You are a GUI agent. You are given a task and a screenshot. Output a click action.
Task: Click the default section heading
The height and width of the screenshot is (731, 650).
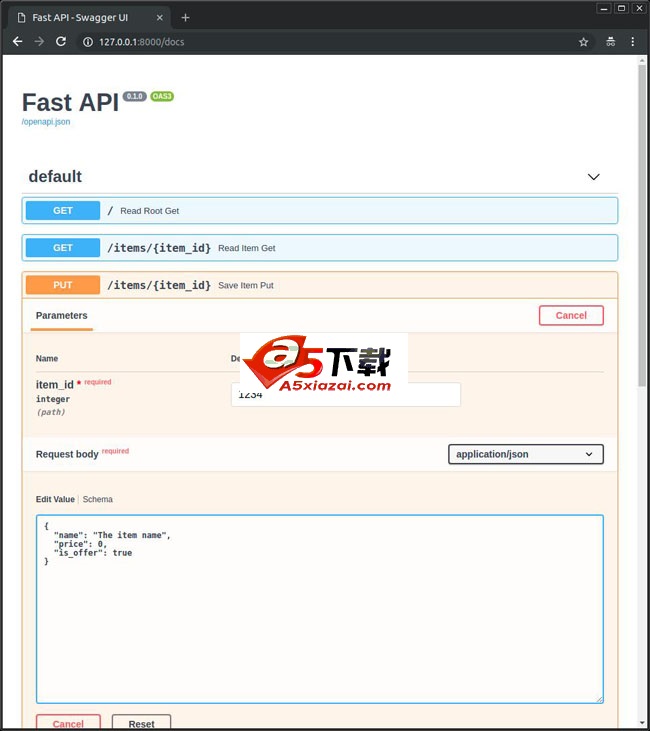(x=55, y=177)
